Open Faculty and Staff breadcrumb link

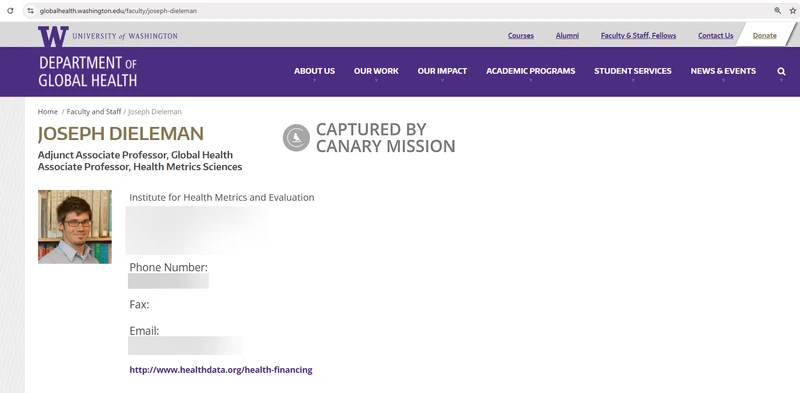[x=94, y=112]
